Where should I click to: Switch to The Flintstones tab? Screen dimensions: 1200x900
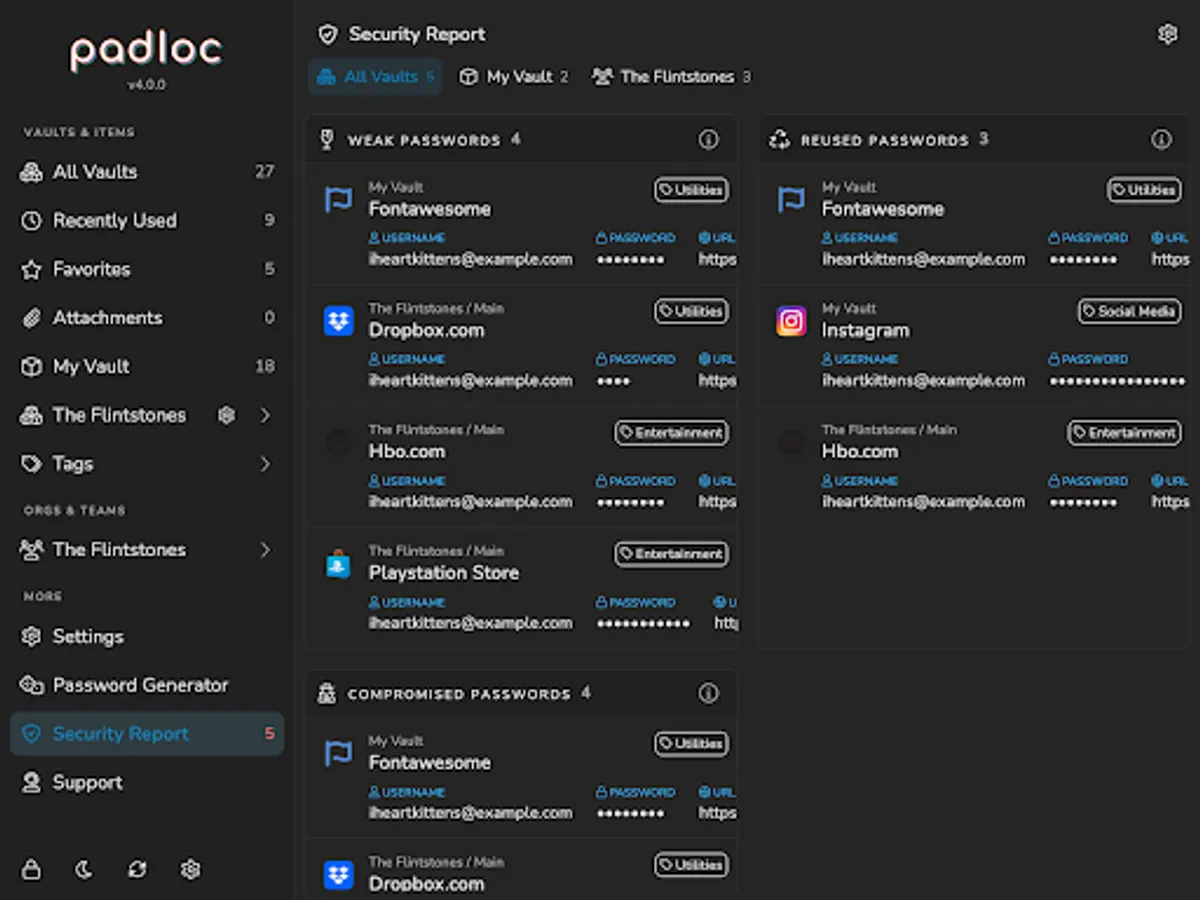tap(671, 77)
